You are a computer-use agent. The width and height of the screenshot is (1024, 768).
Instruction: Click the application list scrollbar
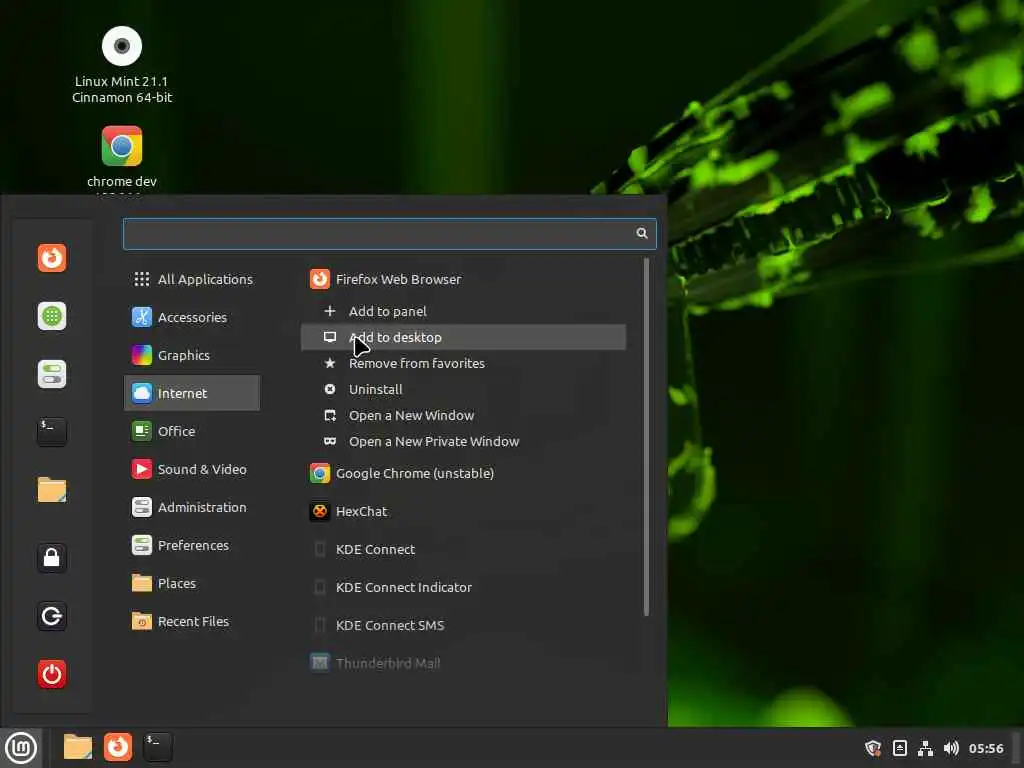[x=647, y=437]
